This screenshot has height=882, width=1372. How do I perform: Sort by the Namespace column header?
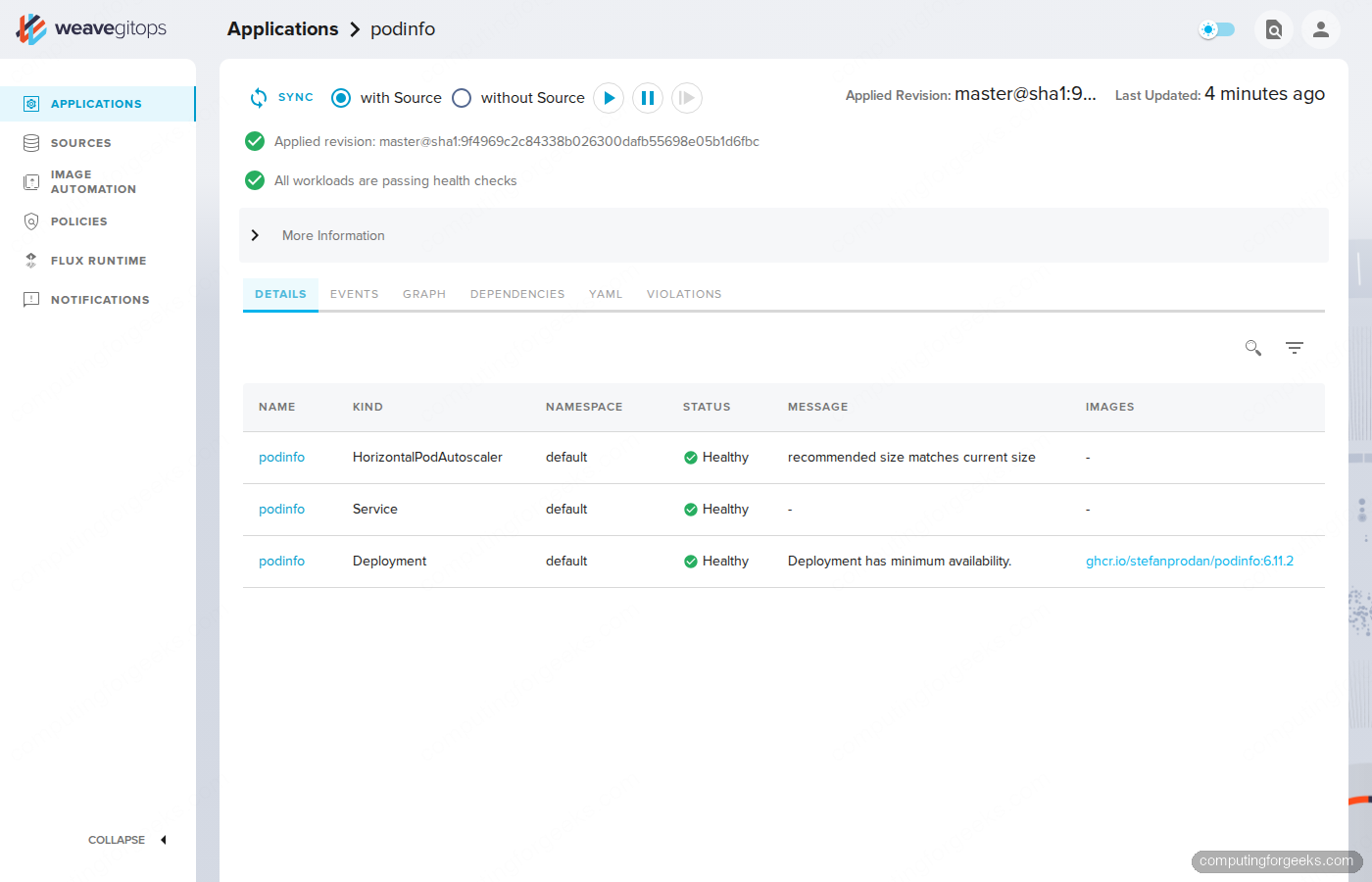point(584,407)
